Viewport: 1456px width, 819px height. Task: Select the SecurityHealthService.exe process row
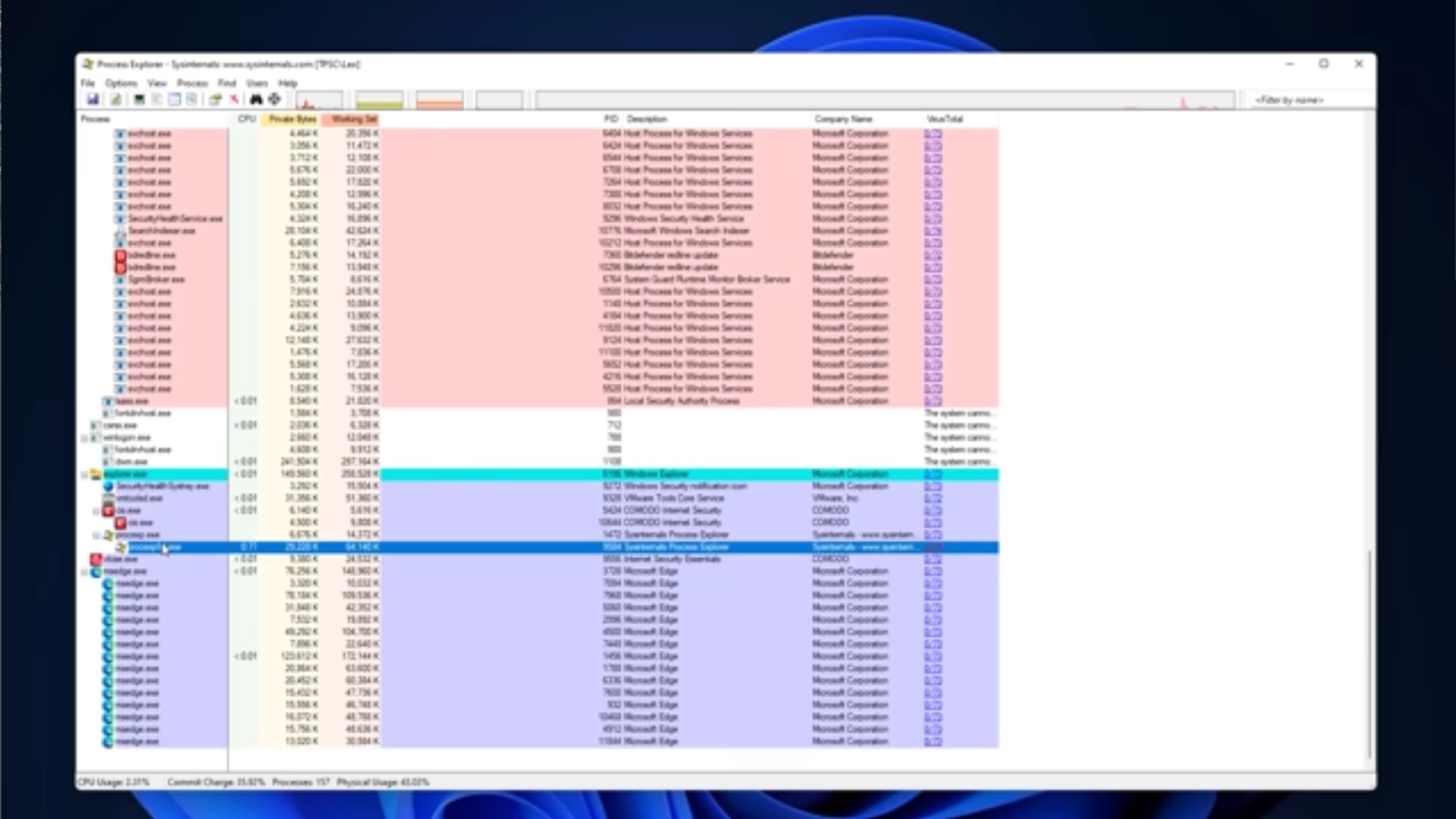tap(538, 218)
